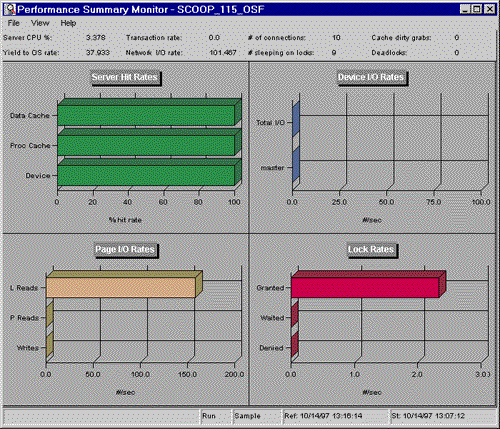500x429 pixels.
Task: Click the Ref timestamp in status bar
Action: (x=336, y=416)
